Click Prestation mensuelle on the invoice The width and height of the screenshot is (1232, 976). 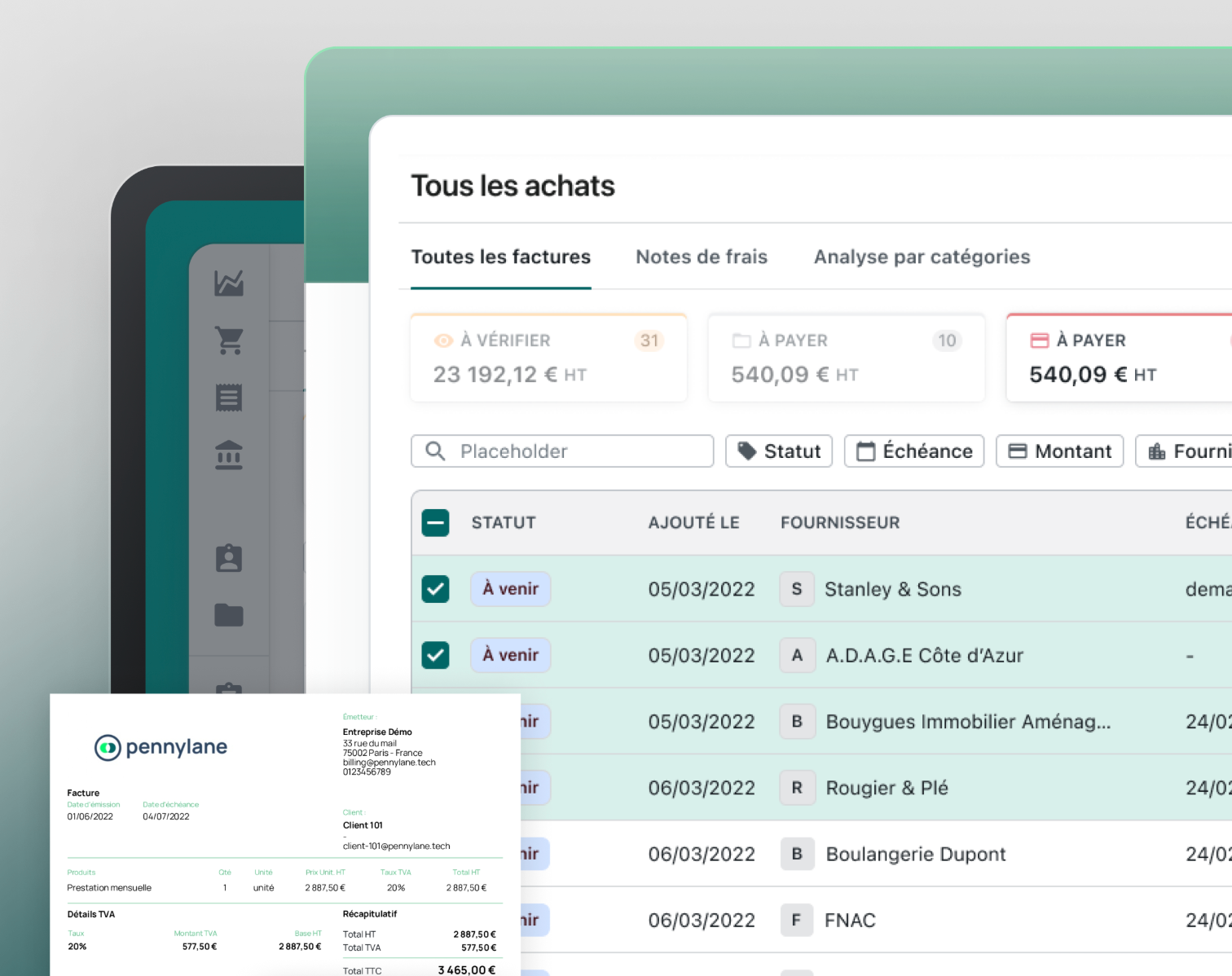(109, 888)
